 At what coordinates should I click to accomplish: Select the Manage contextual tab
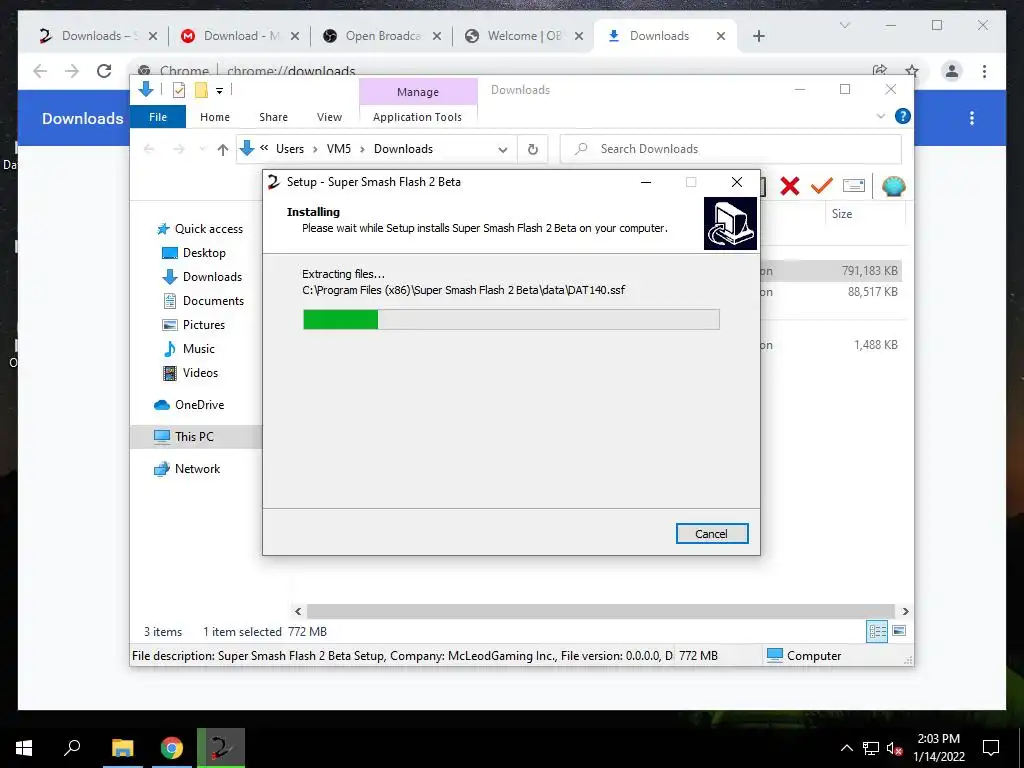click(x=418, y=92)
